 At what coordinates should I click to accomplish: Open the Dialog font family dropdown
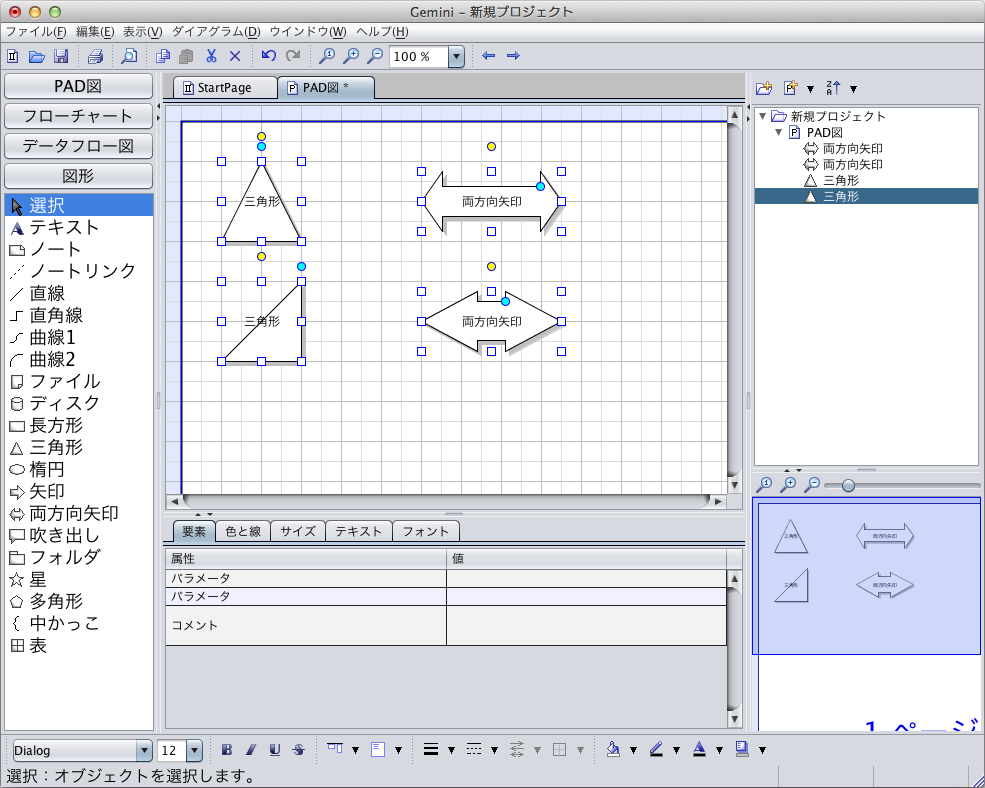(x=144, y=750)
